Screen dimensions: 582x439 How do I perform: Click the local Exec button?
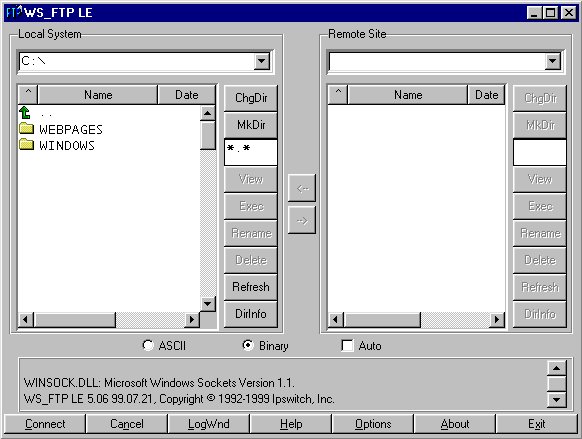pyautogui.click(x=251, y=206)
